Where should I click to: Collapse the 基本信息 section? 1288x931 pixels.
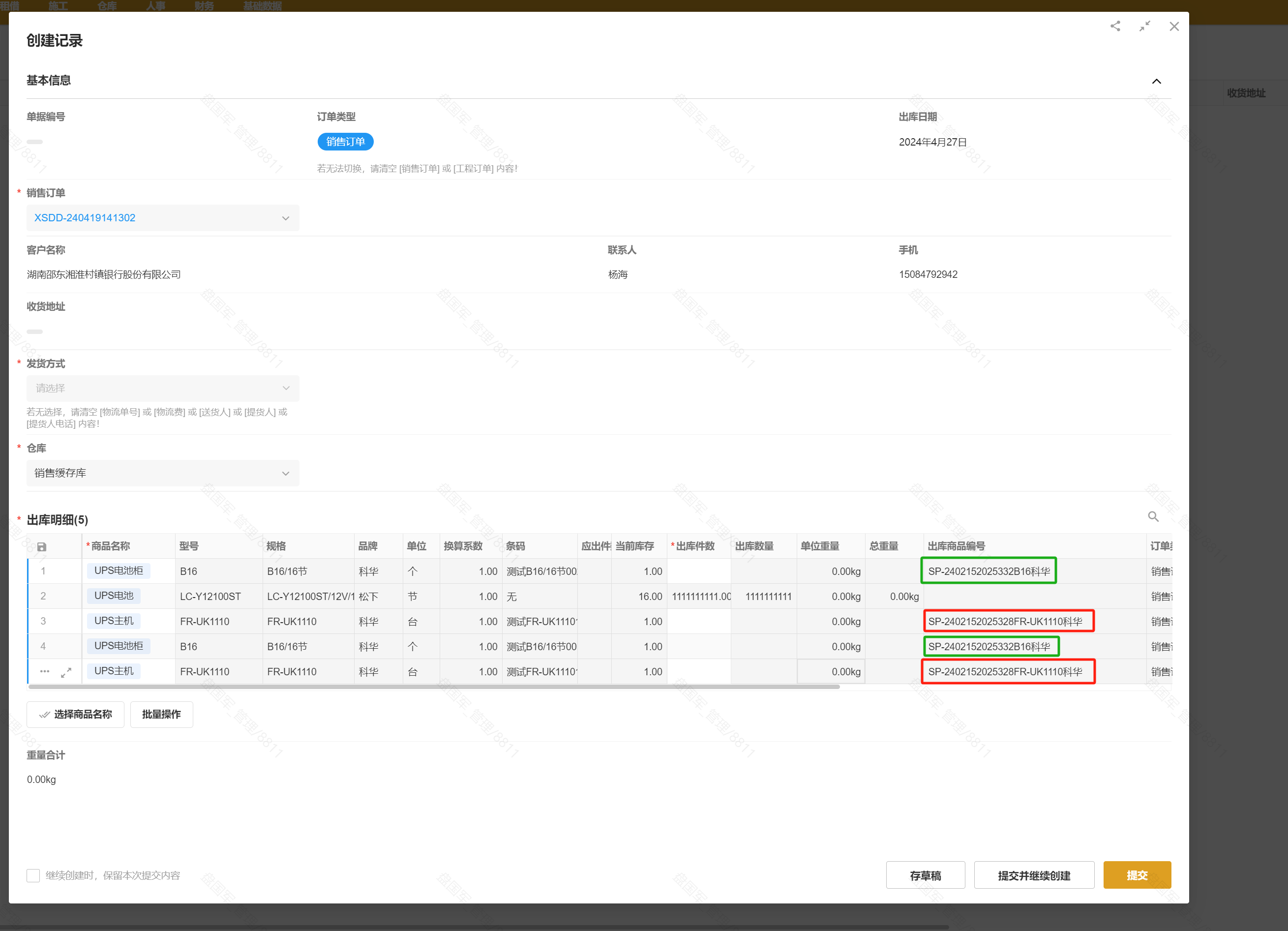click(x=1156, y=81)
